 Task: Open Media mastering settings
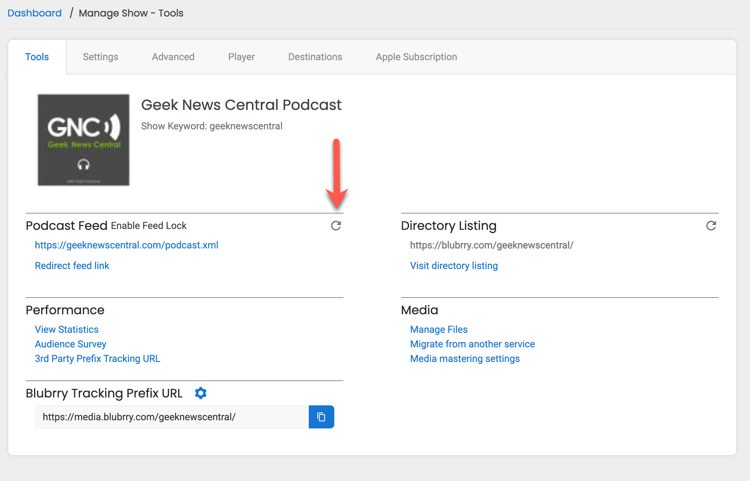click(464, 359)
